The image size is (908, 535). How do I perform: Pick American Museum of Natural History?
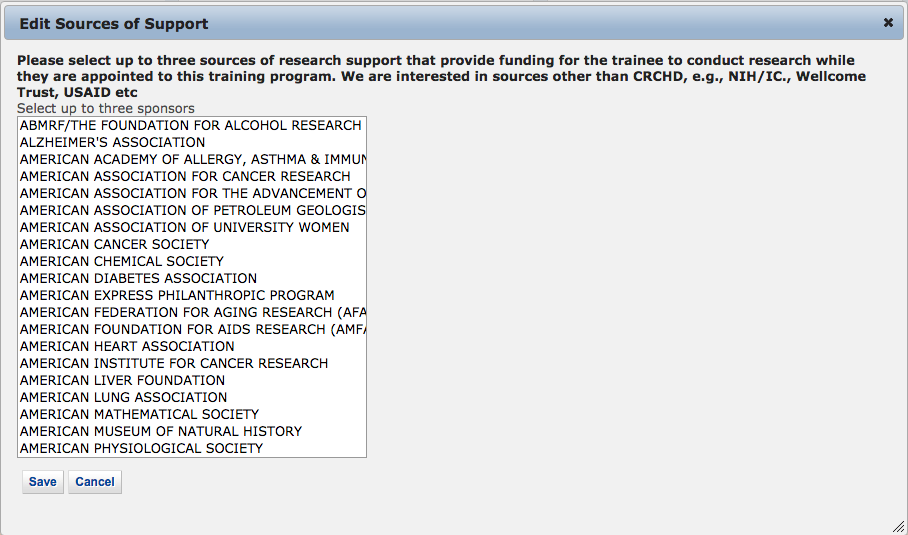tap(160, 431)
